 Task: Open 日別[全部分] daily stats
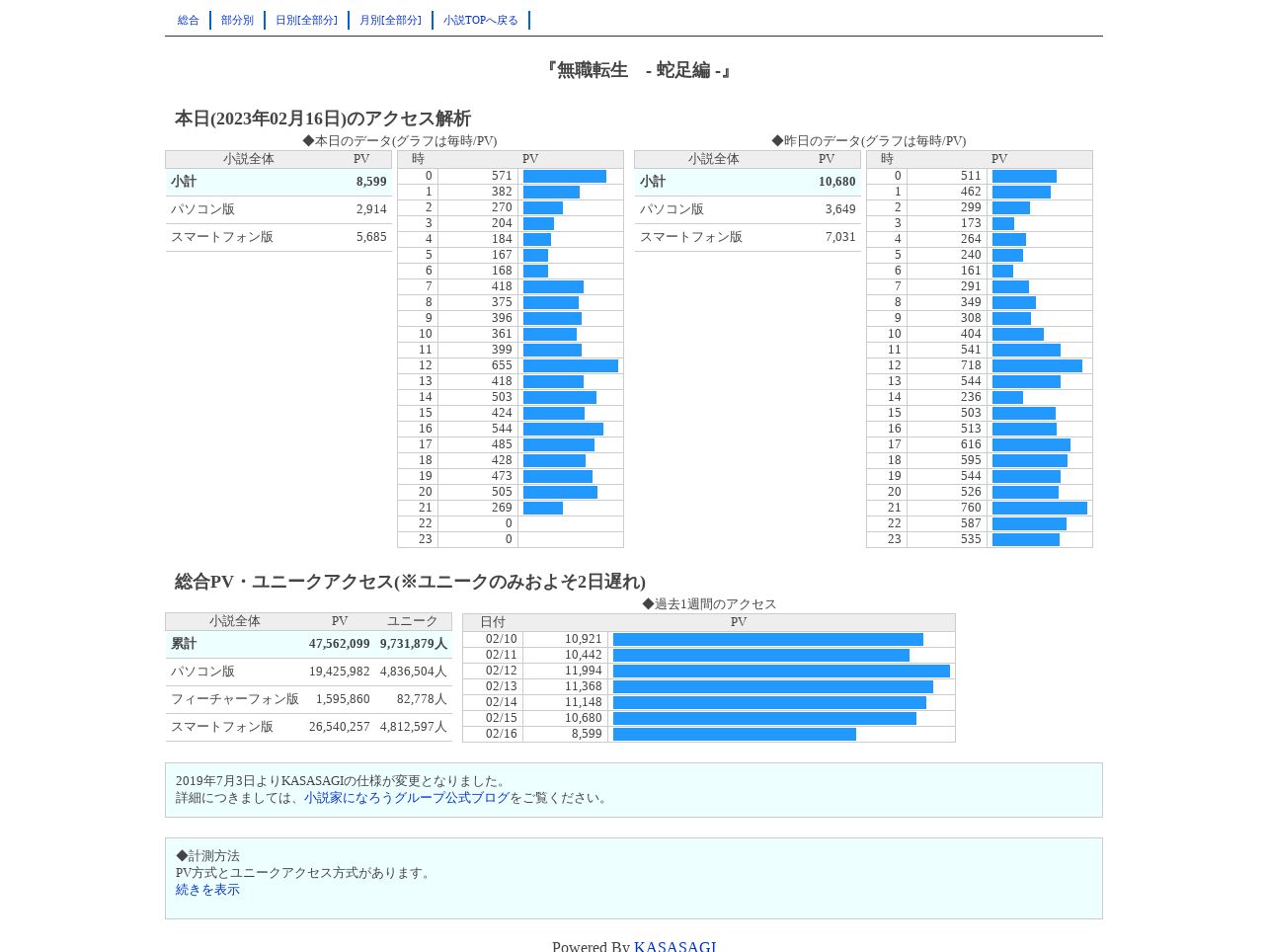[306, 20]
